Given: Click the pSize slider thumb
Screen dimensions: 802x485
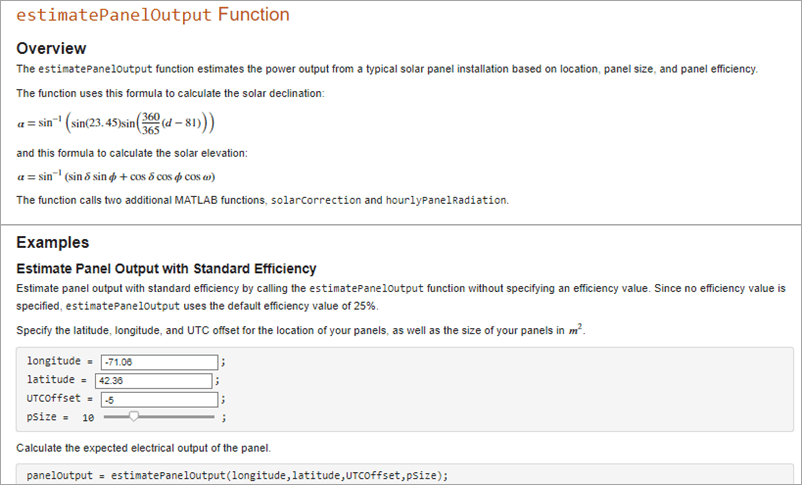Looking at the screenshot, I should 134,417.
